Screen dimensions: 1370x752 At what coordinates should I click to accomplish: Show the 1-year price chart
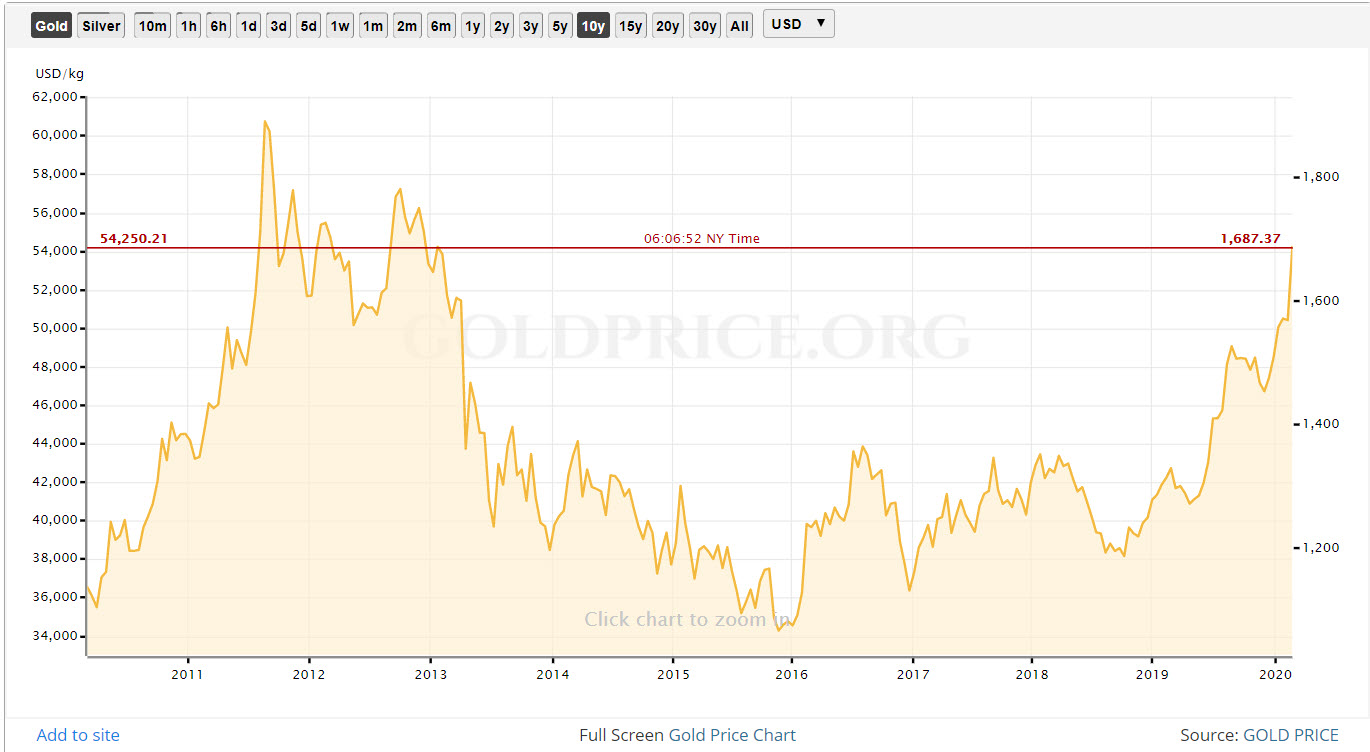click(x=472, y=25)
